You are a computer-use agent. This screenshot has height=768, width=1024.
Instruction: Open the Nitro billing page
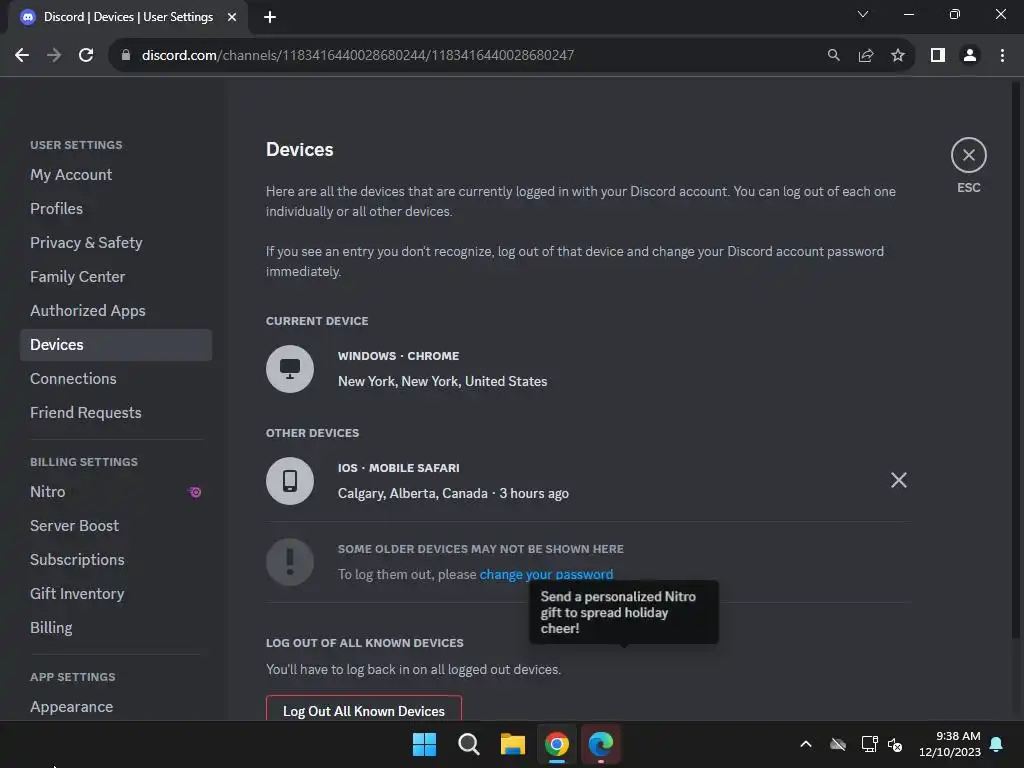tap(116, 492)
